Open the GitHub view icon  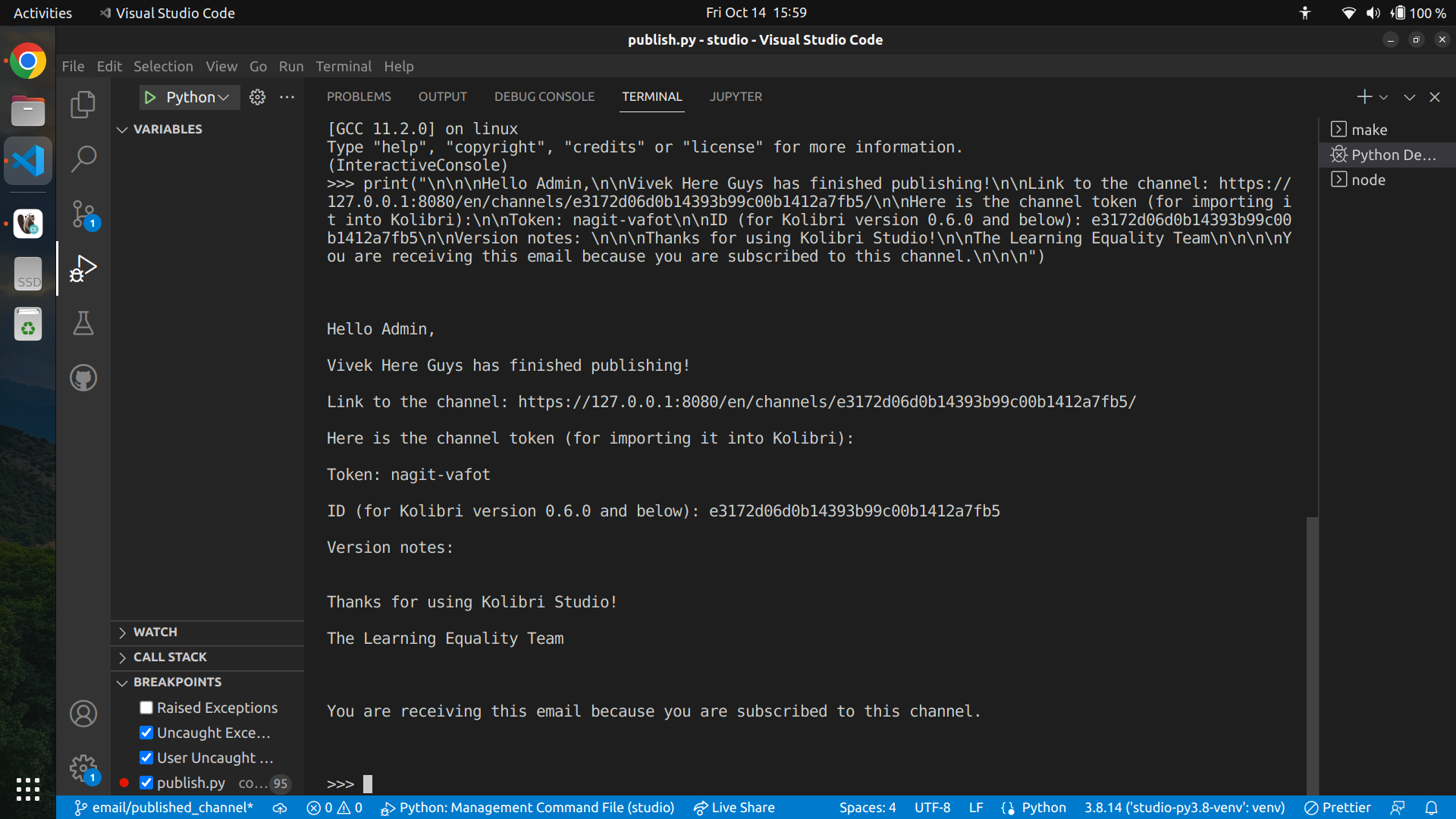[83, 378]
